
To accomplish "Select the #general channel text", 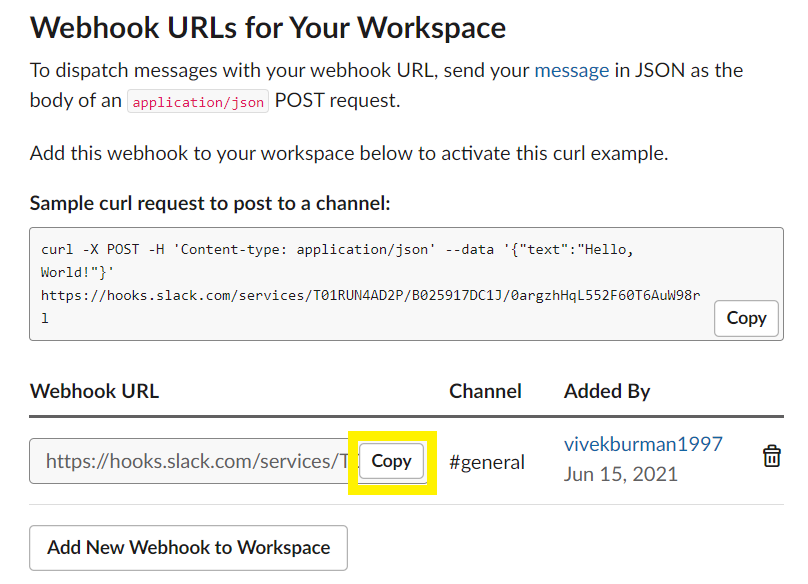I will [x=486, y=462].
